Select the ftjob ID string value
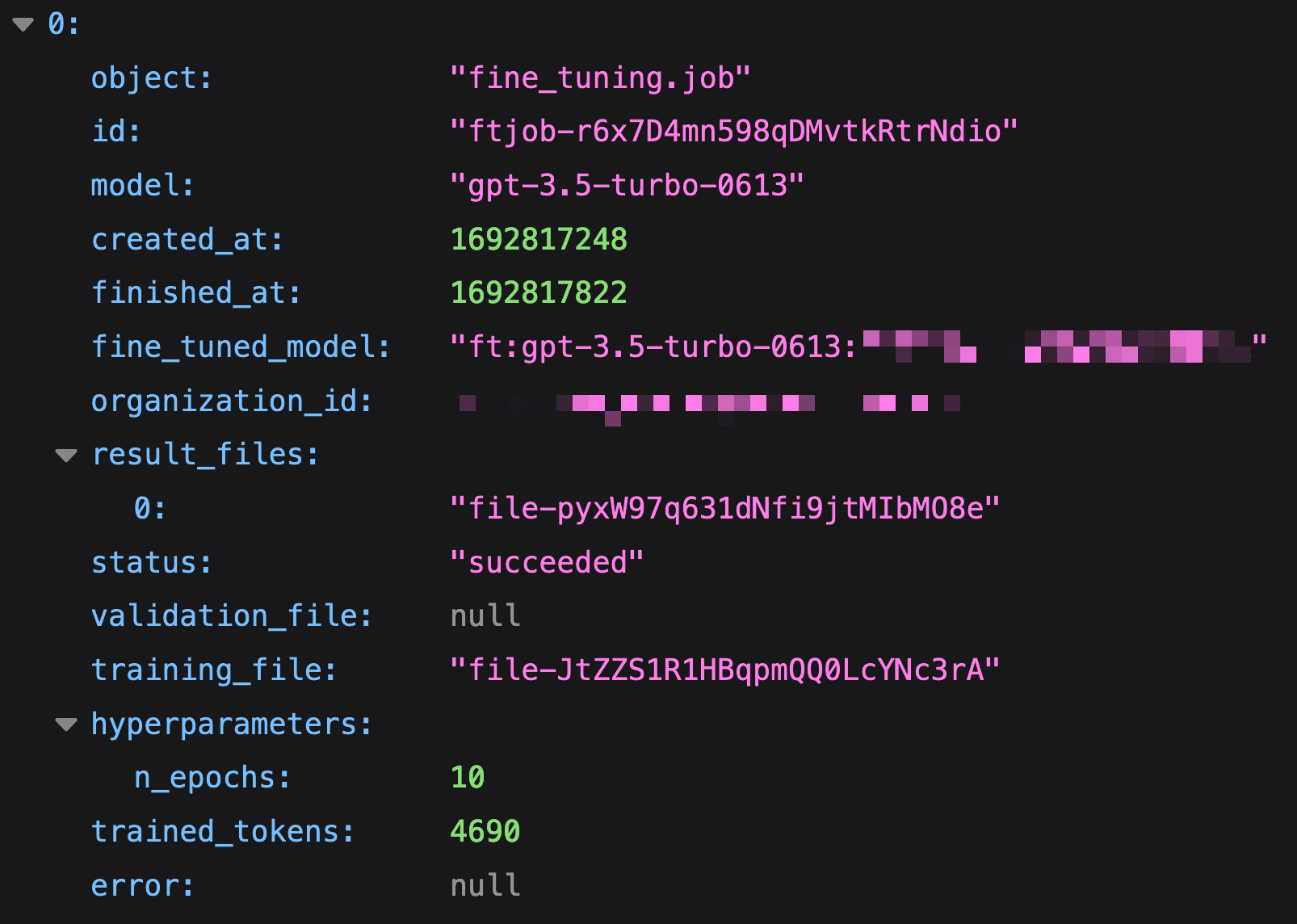The width and height of the screenshot is (1297, 924). (733, 132)
